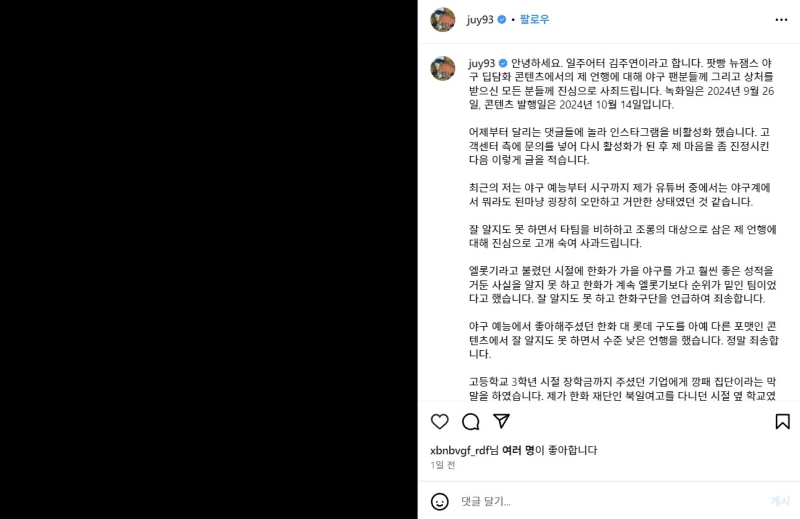Save post using bookmark icon
The width and height of the screenshot is (800, 519).
(782, 422)
